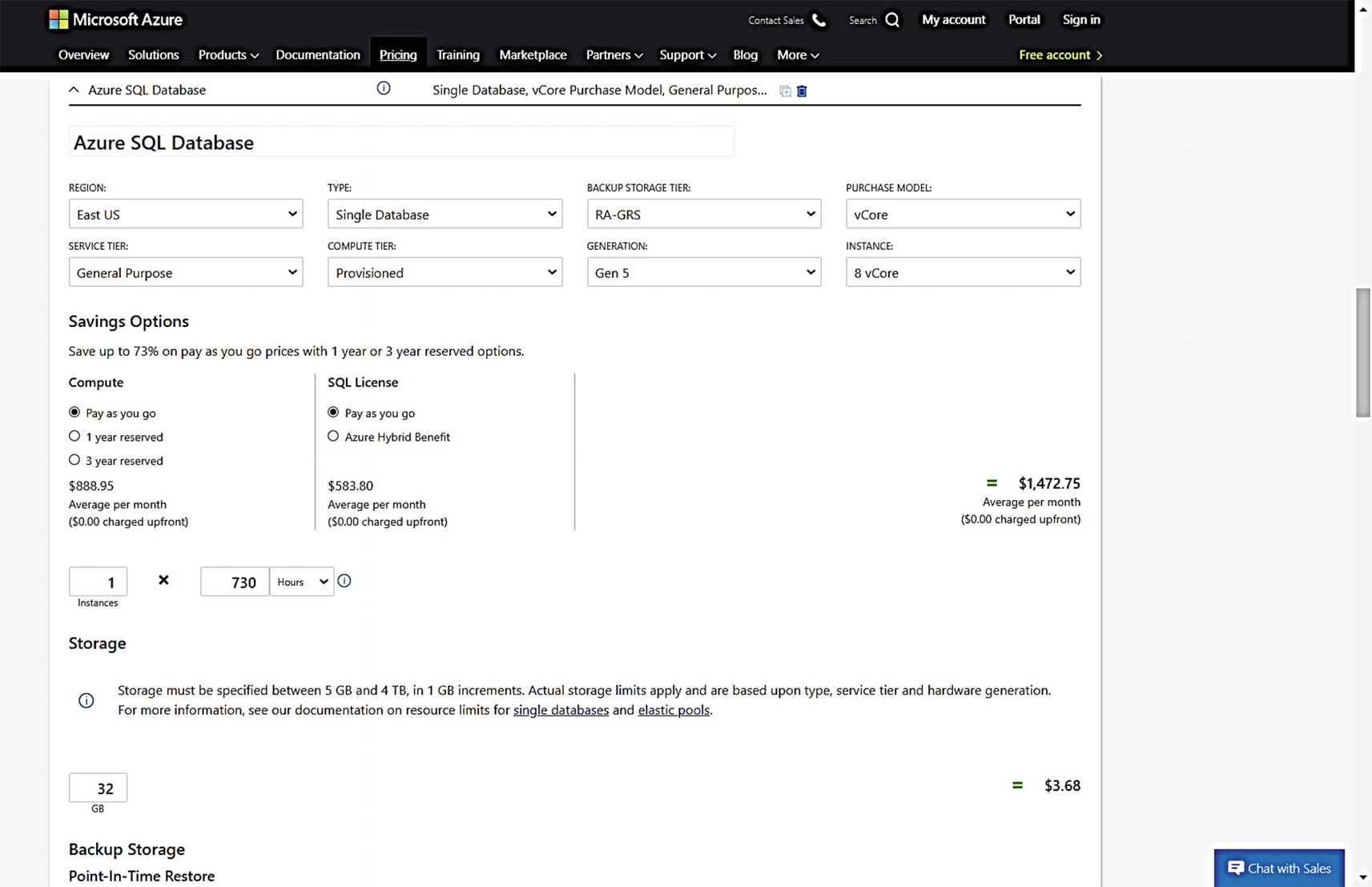
Task: Go to Overview nav item
Action: (83, 54)
